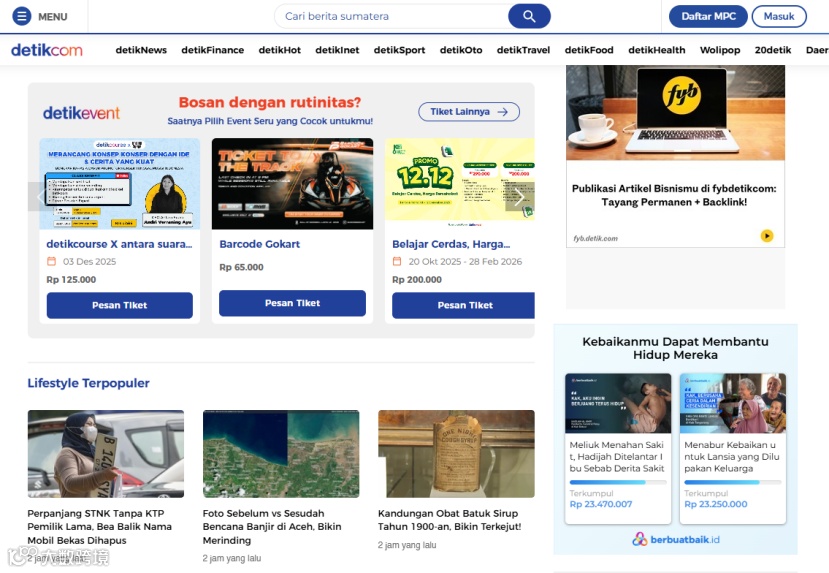Open the STNK Tanpa KTP article thumbnail

[106, 454]
